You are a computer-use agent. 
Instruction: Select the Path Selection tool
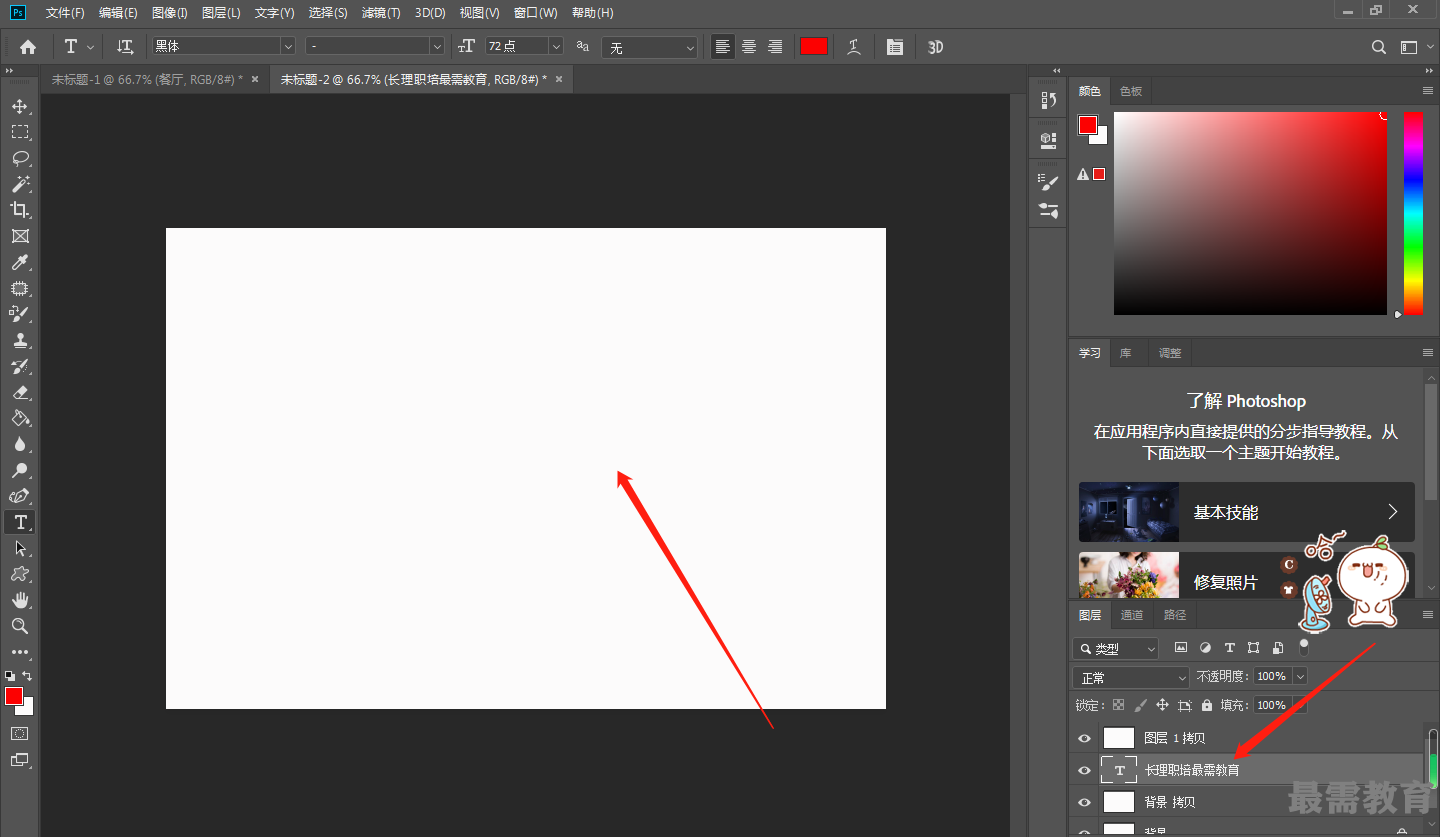(x=20, y=548)
